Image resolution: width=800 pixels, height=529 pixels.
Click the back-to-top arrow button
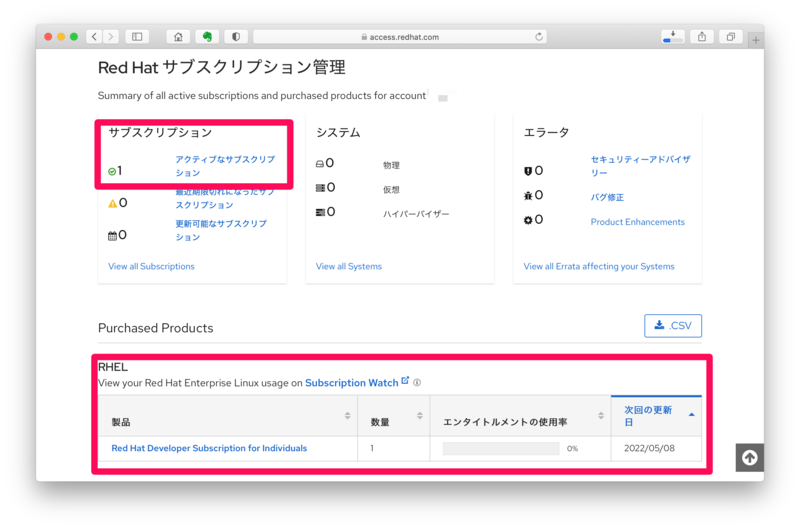749,458
